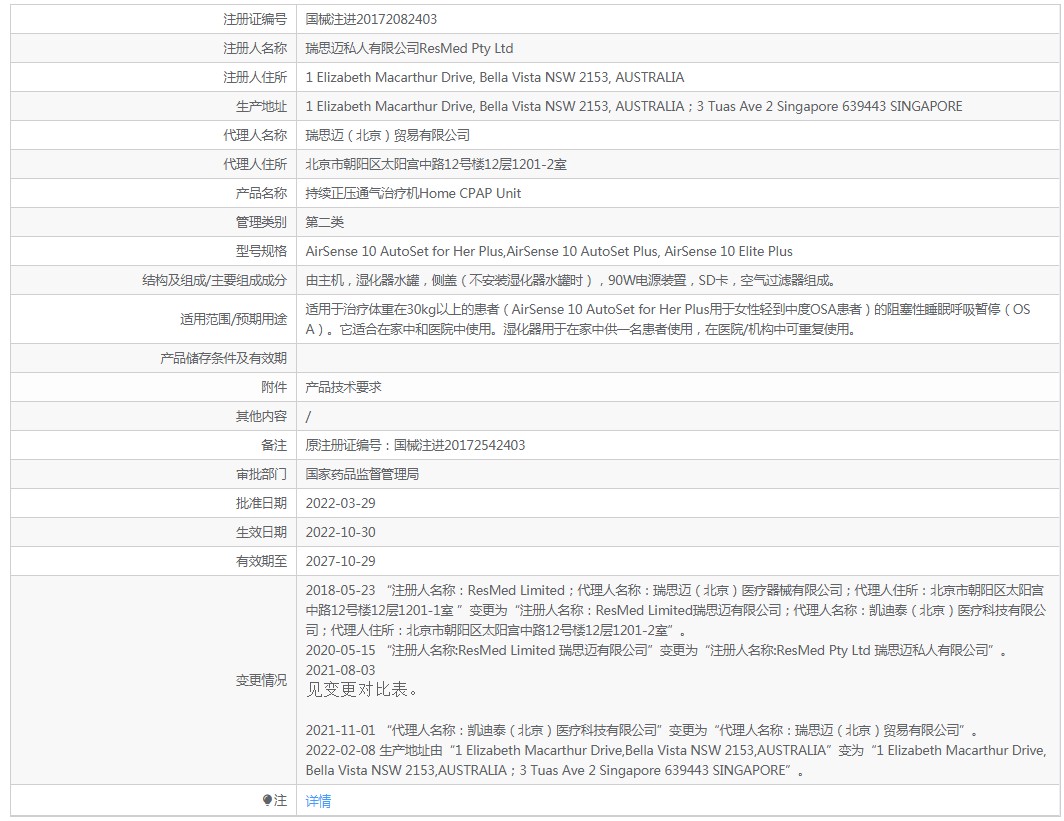Image resolution: width=1064 pixels, height=821 pixels.
Task: Select the intended use text about 30kg patients
Action: coord(668,319)
